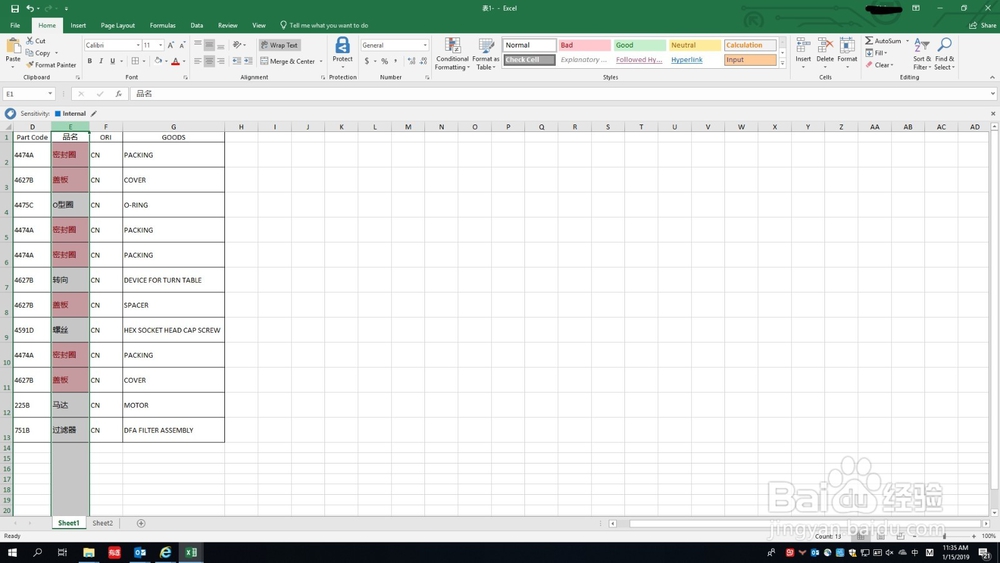
Task: Open Find & Select menu
Action: point(945,54)
